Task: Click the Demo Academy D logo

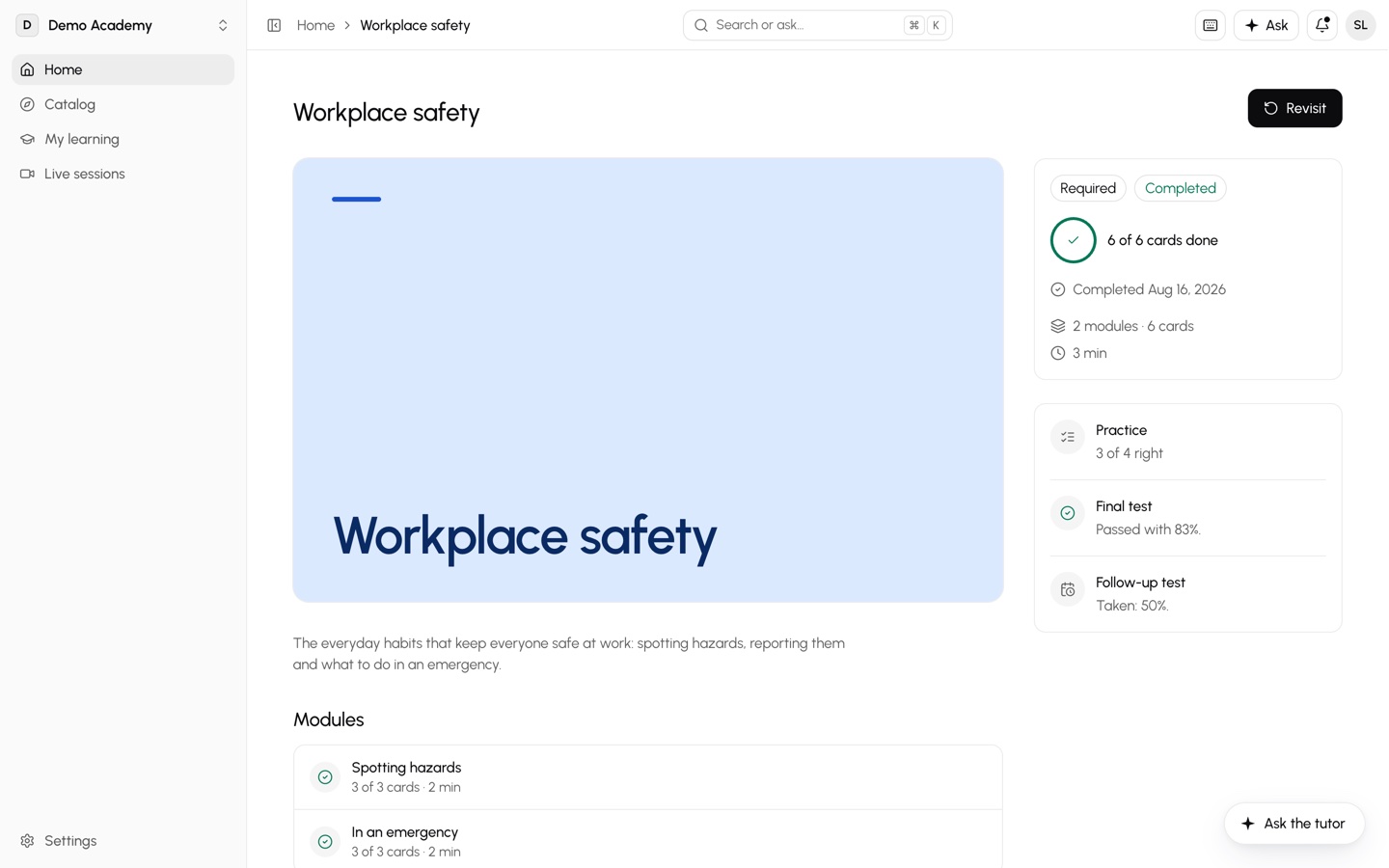Action: [27, 25]
